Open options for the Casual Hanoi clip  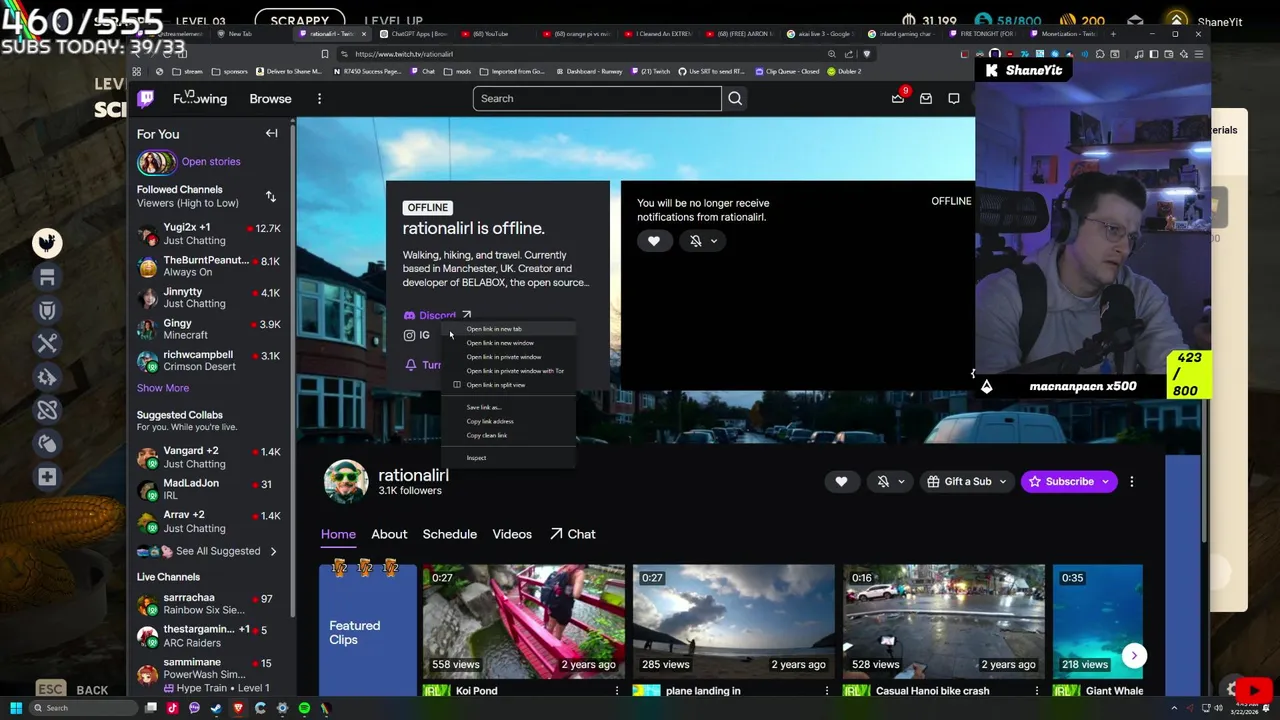1036,691
